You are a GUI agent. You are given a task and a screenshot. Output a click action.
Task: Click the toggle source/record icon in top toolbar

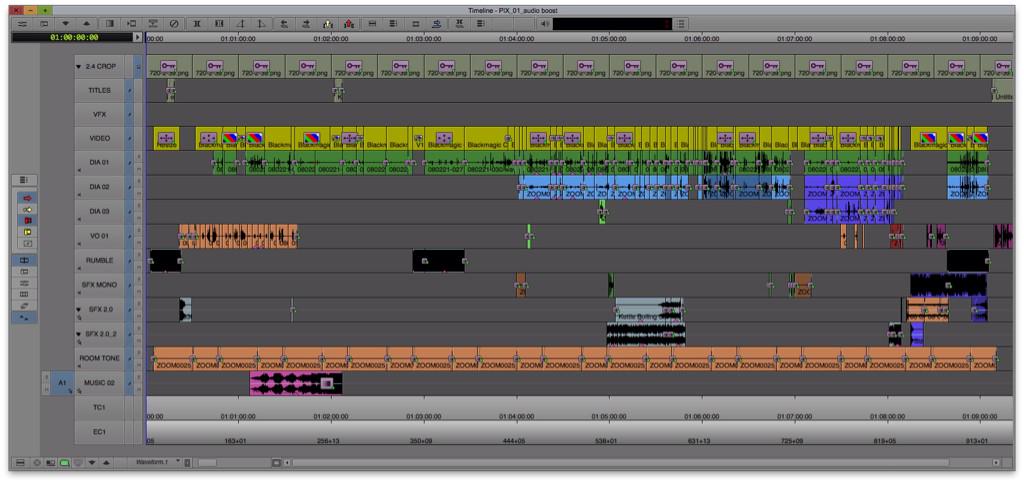[44, 23]
